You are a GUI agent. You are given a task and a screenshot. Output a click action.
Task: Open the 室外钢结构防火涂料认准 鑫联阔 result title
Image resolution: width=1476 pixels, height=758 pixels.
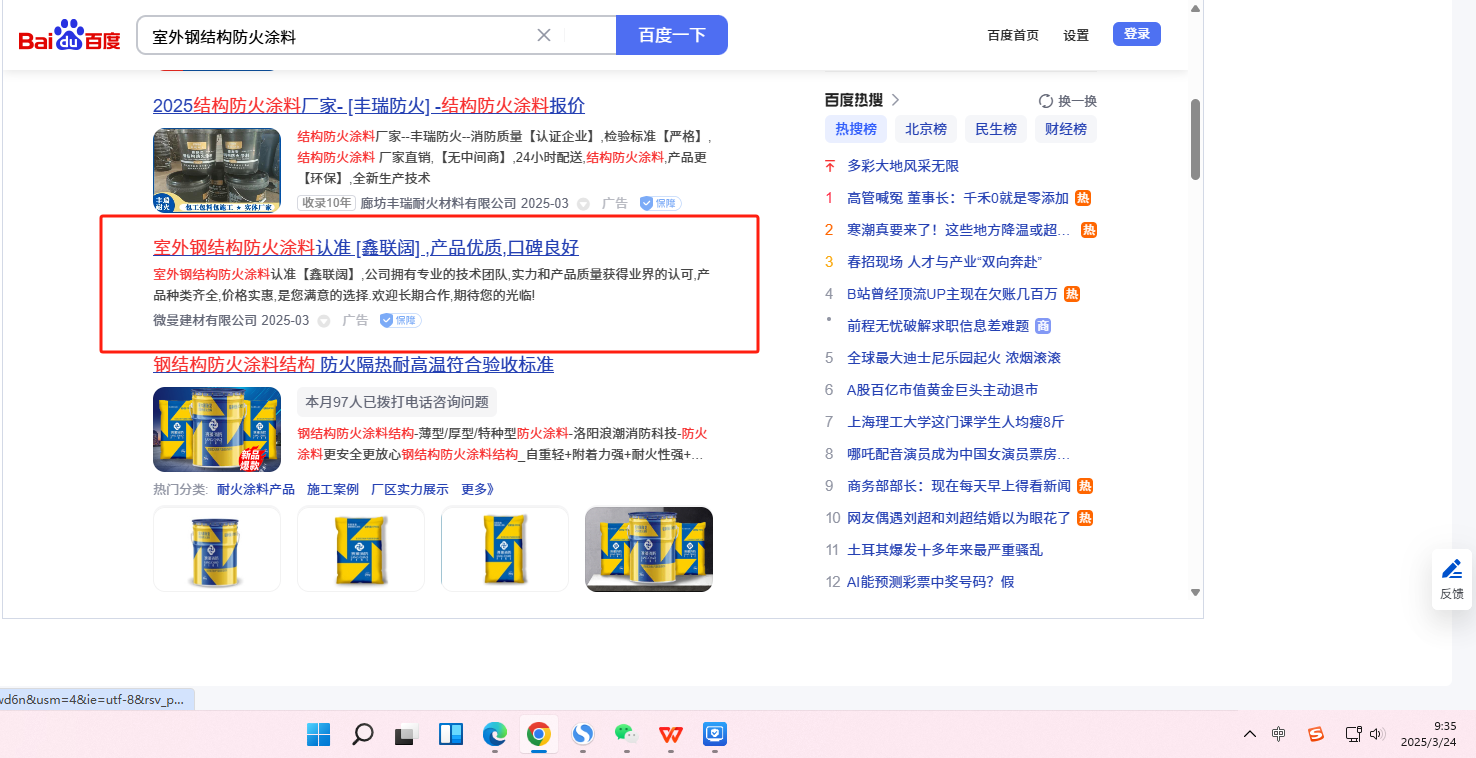pyautogui.click(x=366, y=248)
